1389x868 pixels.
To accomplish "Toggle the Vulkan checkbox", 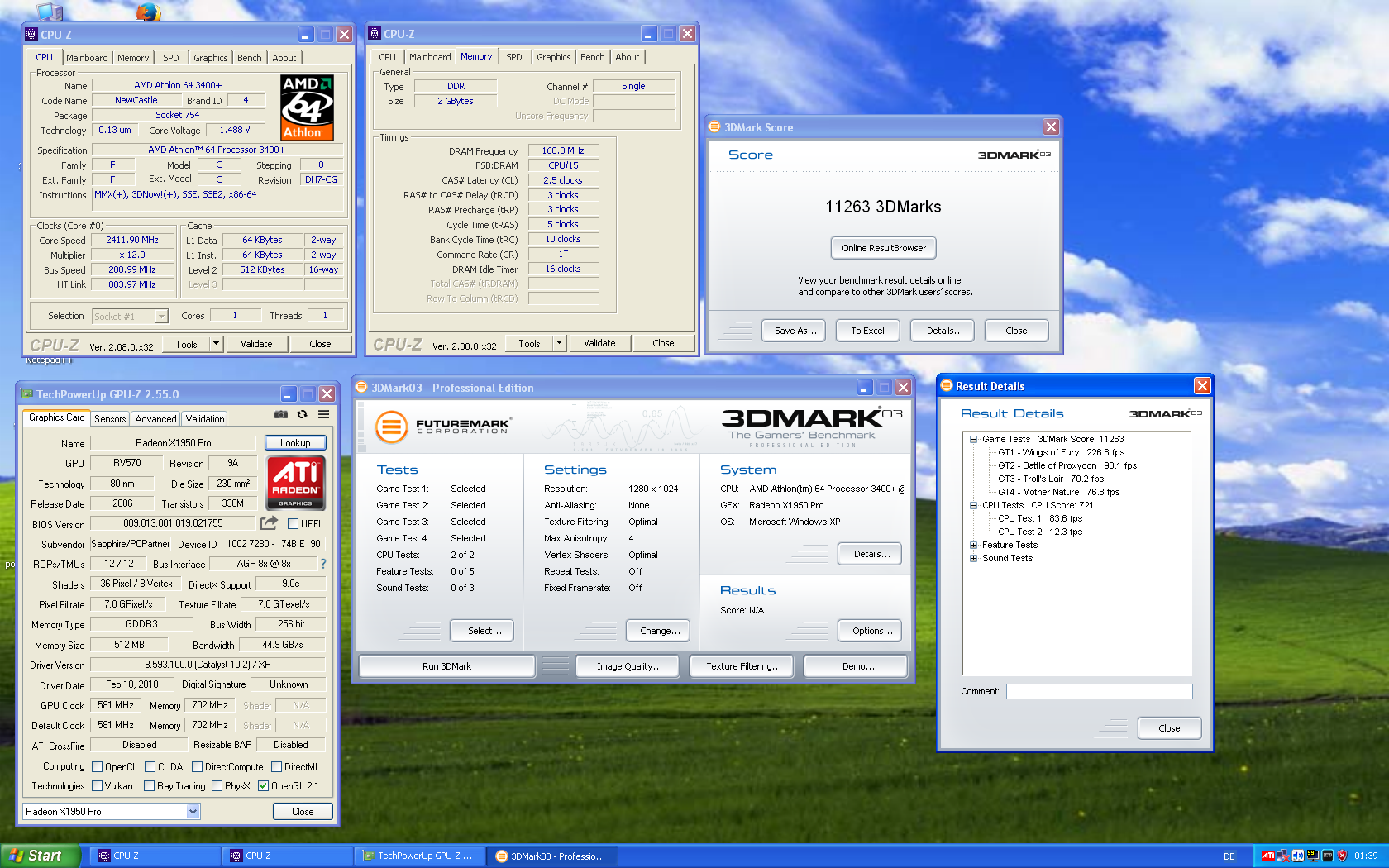I will click(98, 786).
